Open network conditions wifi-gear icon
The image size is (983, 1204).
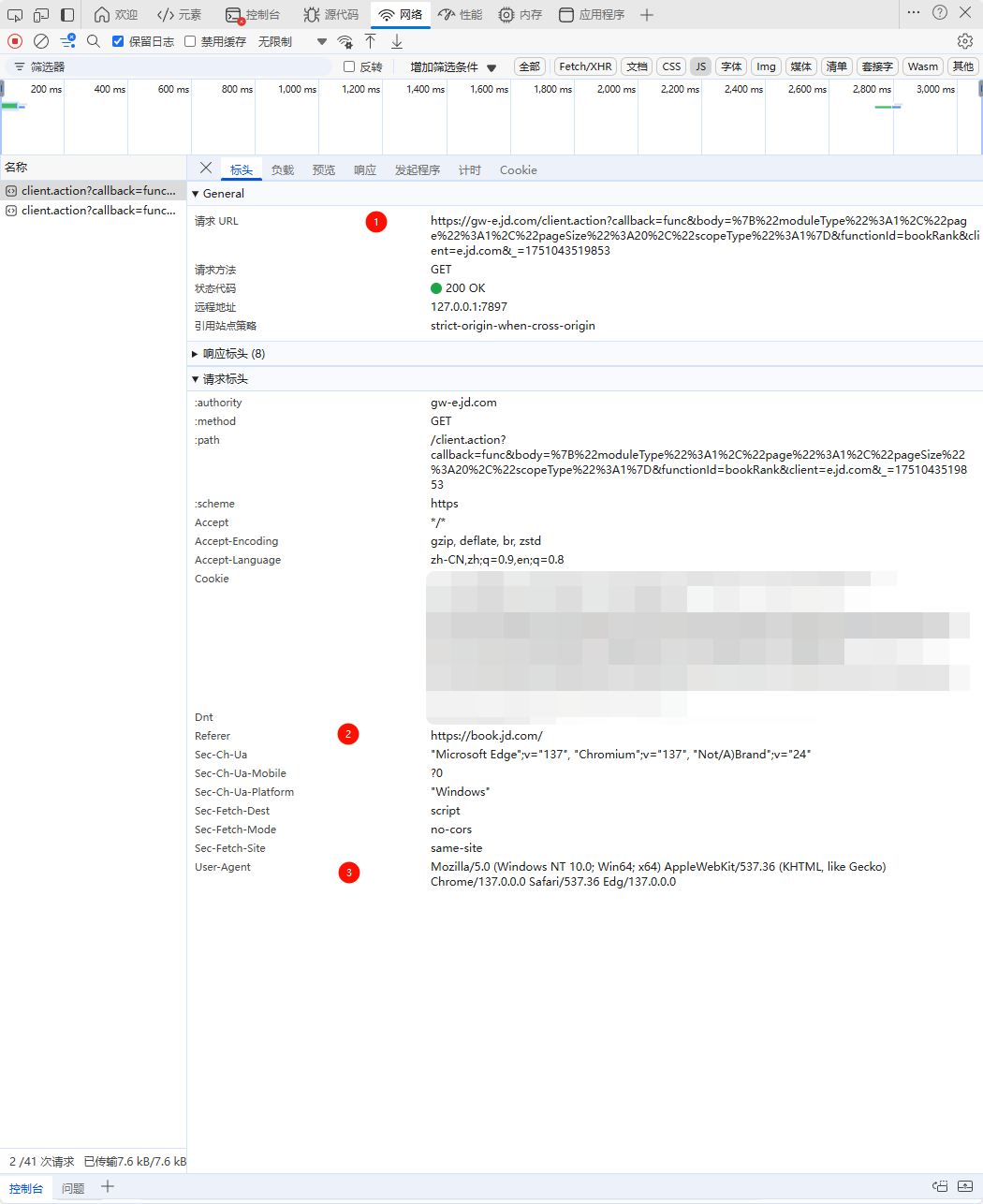345,41
